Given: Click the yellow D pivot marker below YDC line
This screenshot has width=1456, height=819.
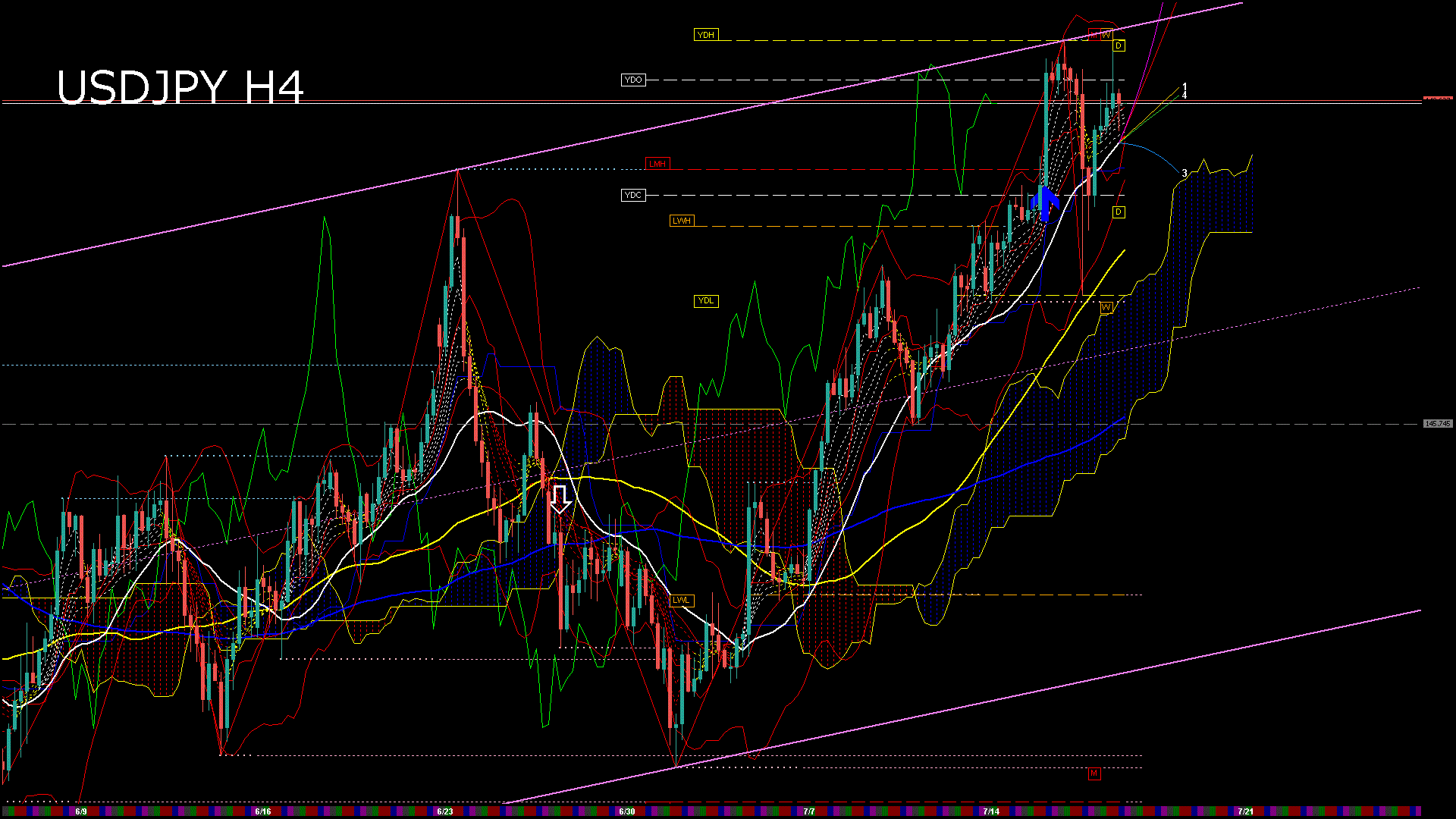Looking at the screenshot, I should 1119,212.
